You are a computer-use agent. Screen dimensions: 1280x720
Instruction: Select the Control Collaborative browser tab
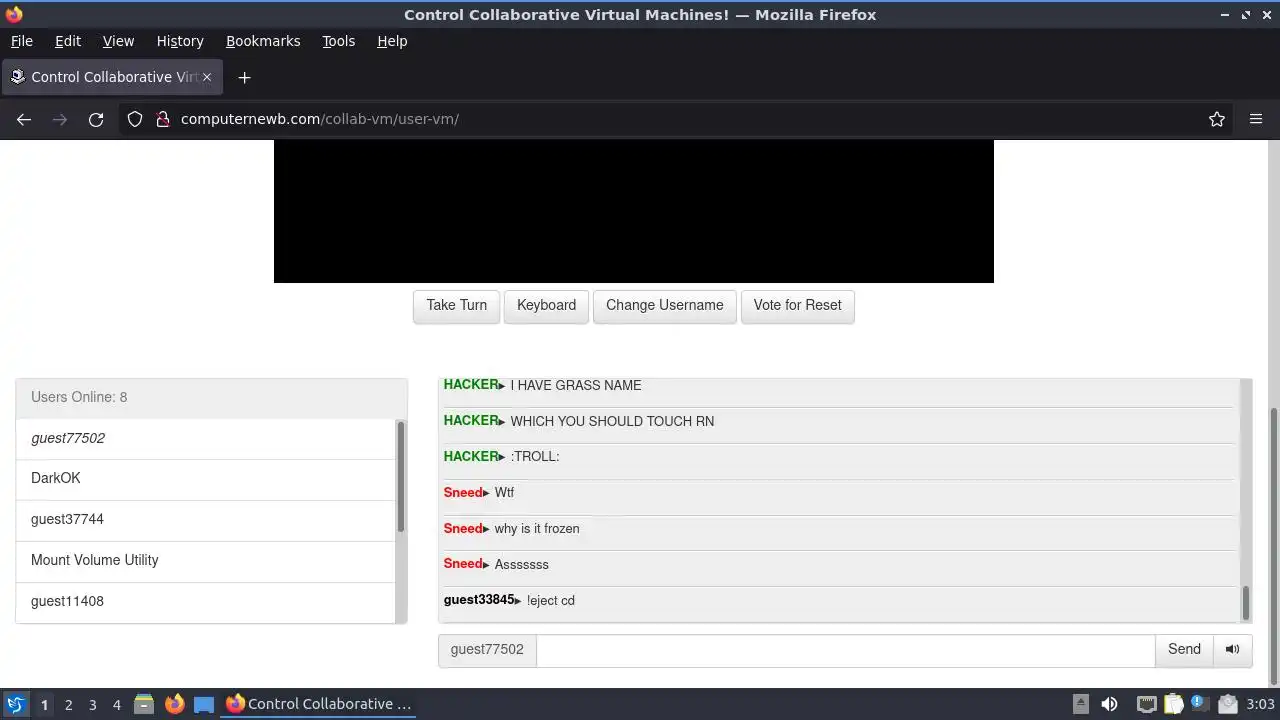(112, 77)
